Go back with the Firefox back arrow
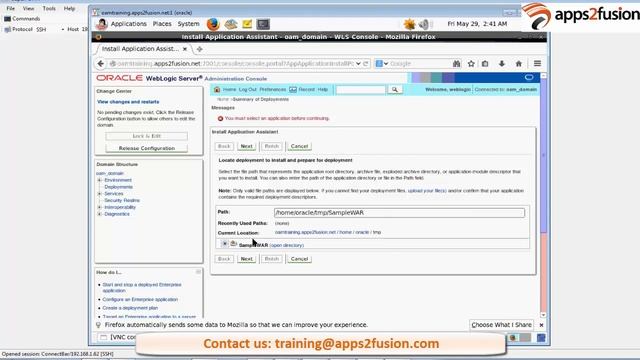Viewport: 640px width, 360px height. 101,64
